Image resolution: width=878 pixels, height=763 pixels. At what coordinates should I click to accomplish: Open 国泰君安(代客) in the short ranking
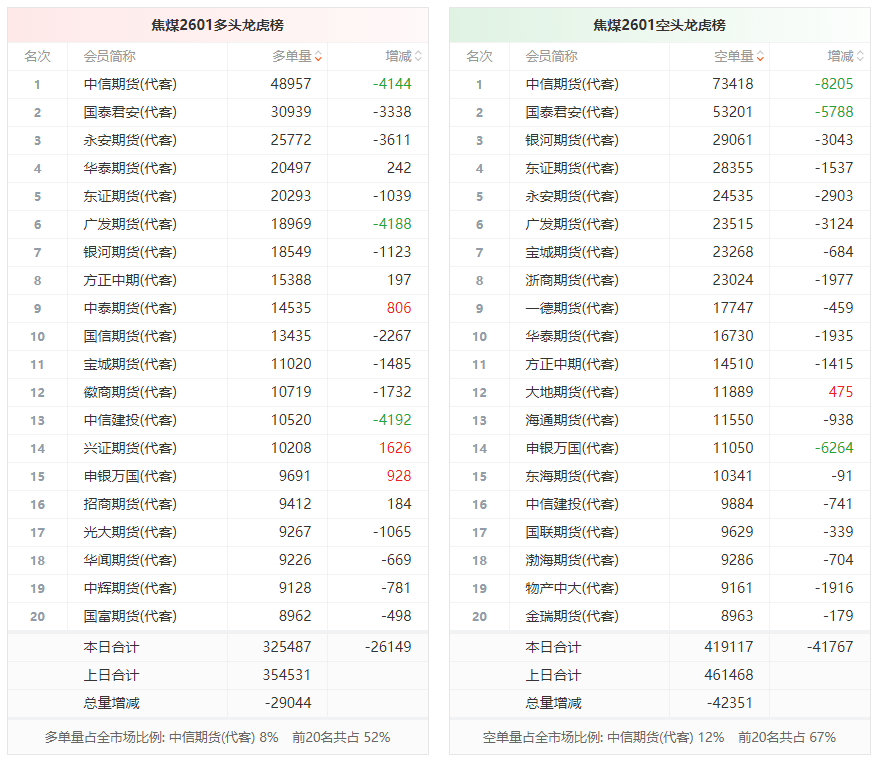click(x=572, y=113)
